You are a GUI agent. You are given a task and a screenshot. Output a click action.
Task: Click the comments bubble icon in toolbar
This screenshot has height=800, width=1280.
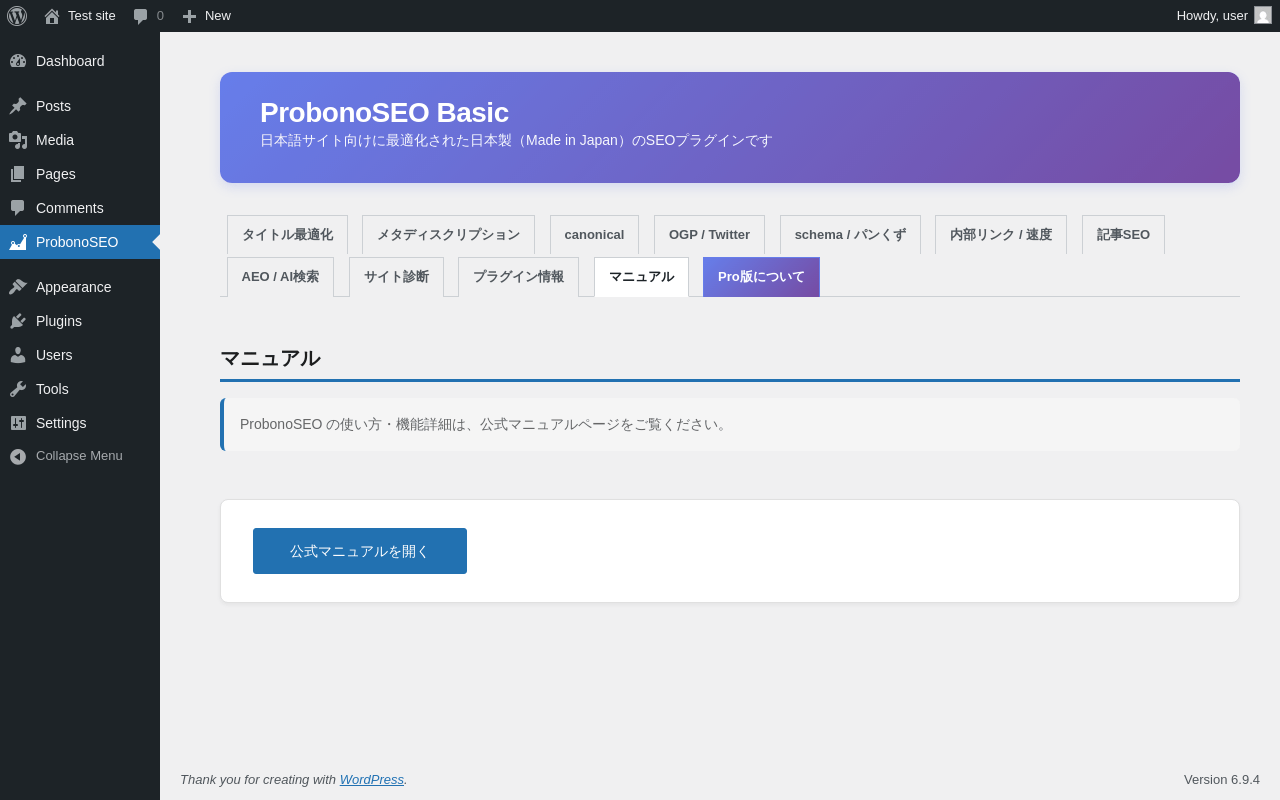click(141, 16)
